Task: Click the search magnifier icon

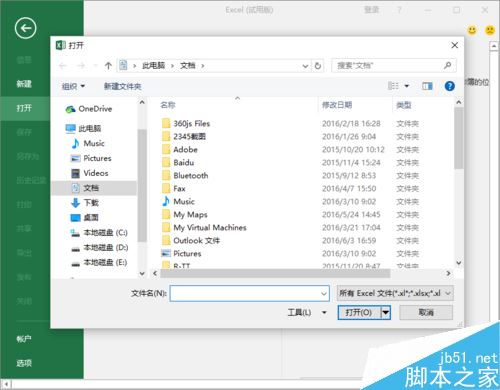Action: (x=448, y=65)
